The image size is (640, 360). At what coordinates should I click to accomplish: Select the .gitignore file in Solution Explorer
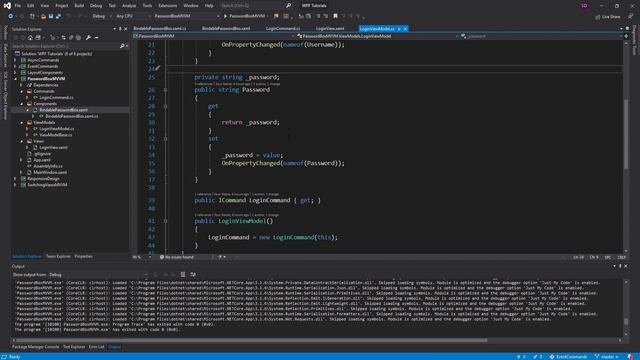[x=42, y=154]
